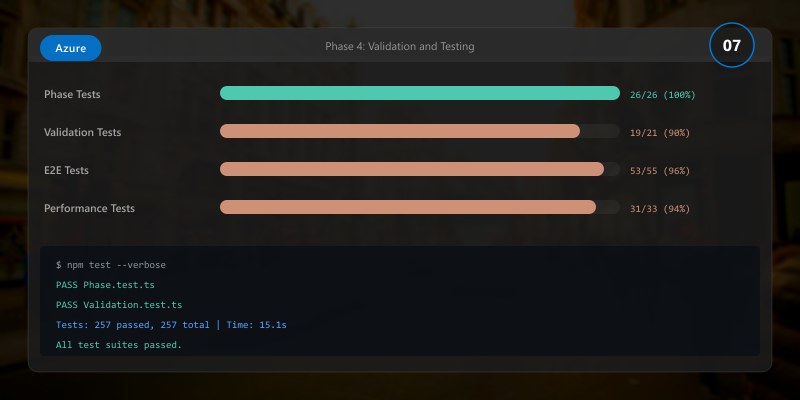Click the 19/21 (90%) value
The height and width of the screenshot is (400, 800).
(660, 133)
